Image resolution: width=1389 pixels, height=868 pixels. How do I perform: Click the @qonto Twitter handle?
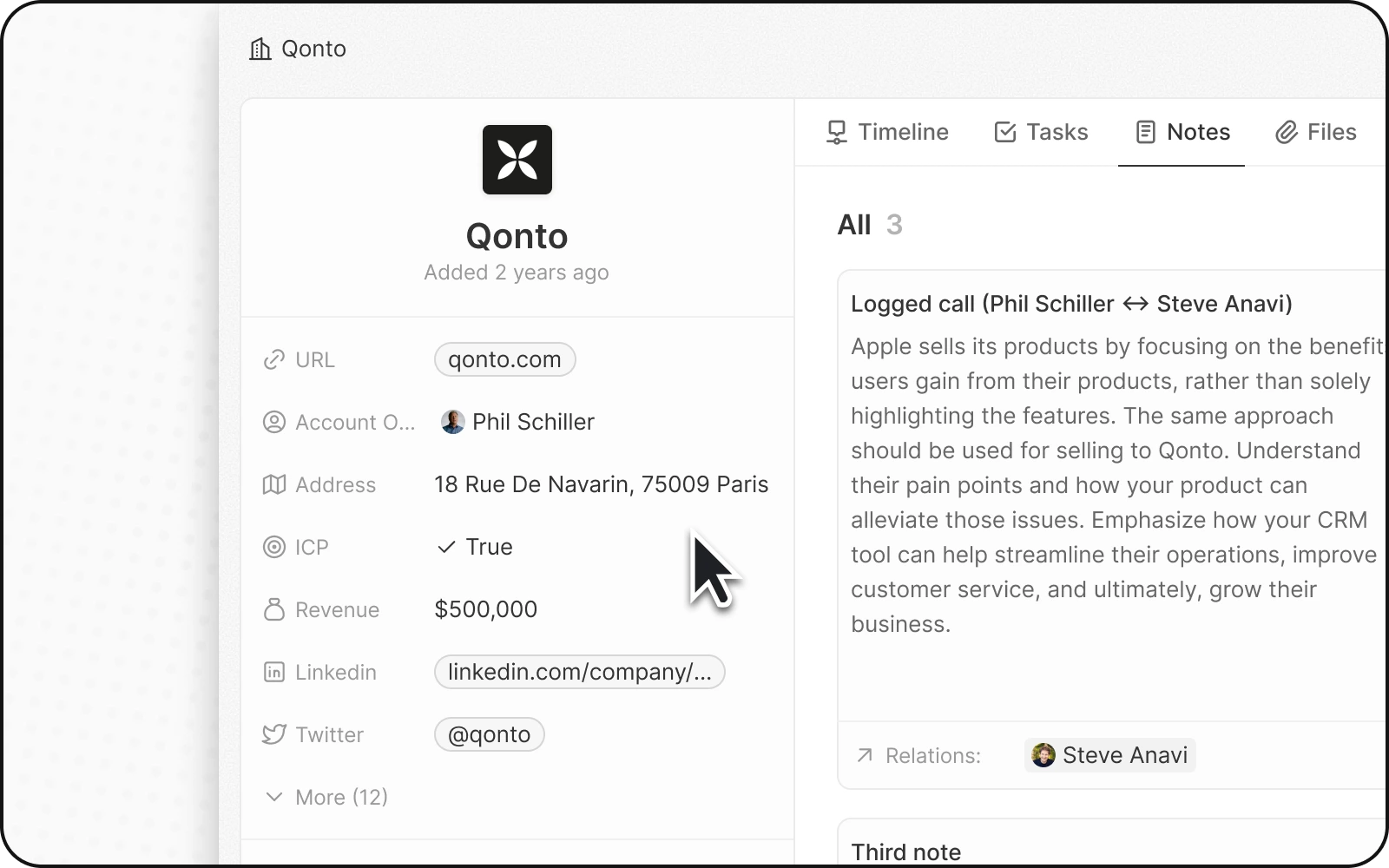click(x=489, y=734)
